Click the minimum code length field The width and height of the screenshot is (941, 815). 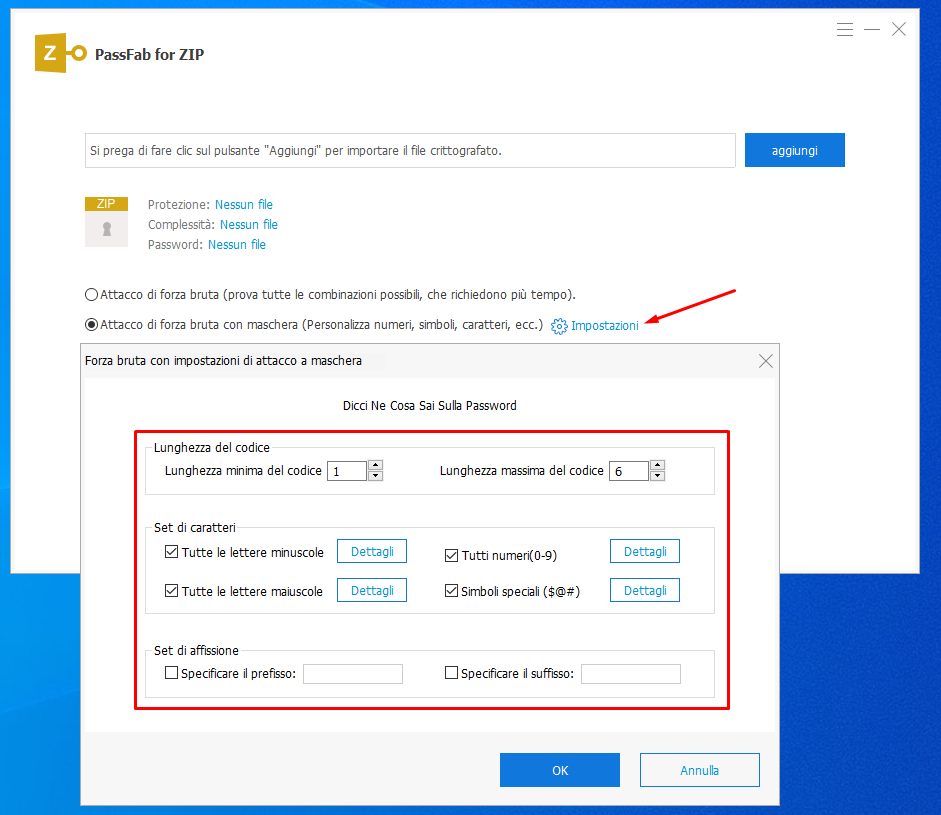click(x=347, y=471)
